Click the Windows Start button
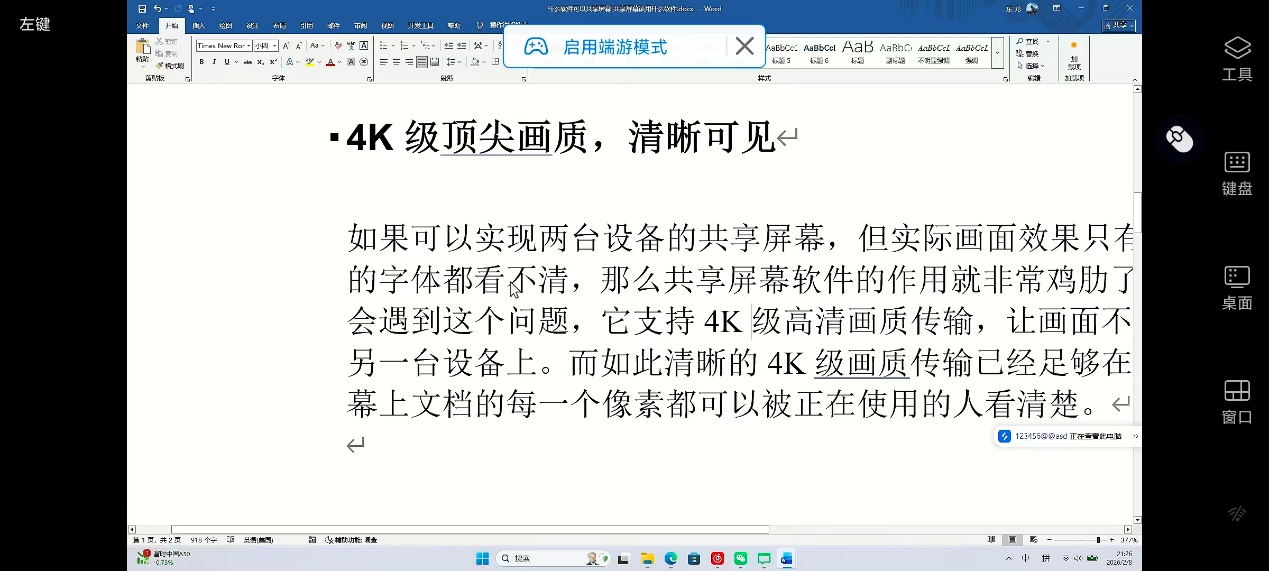This screenshot has height=571, width=1269. (x=482, y=559)
